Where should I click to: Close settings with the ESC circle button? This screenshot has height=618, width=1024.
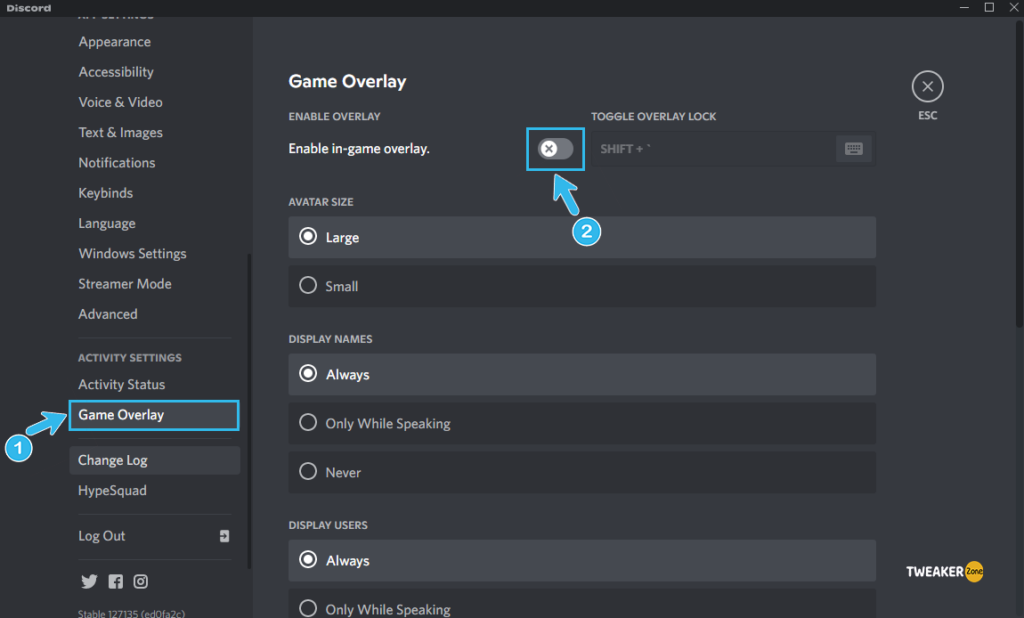coord(927,86)
